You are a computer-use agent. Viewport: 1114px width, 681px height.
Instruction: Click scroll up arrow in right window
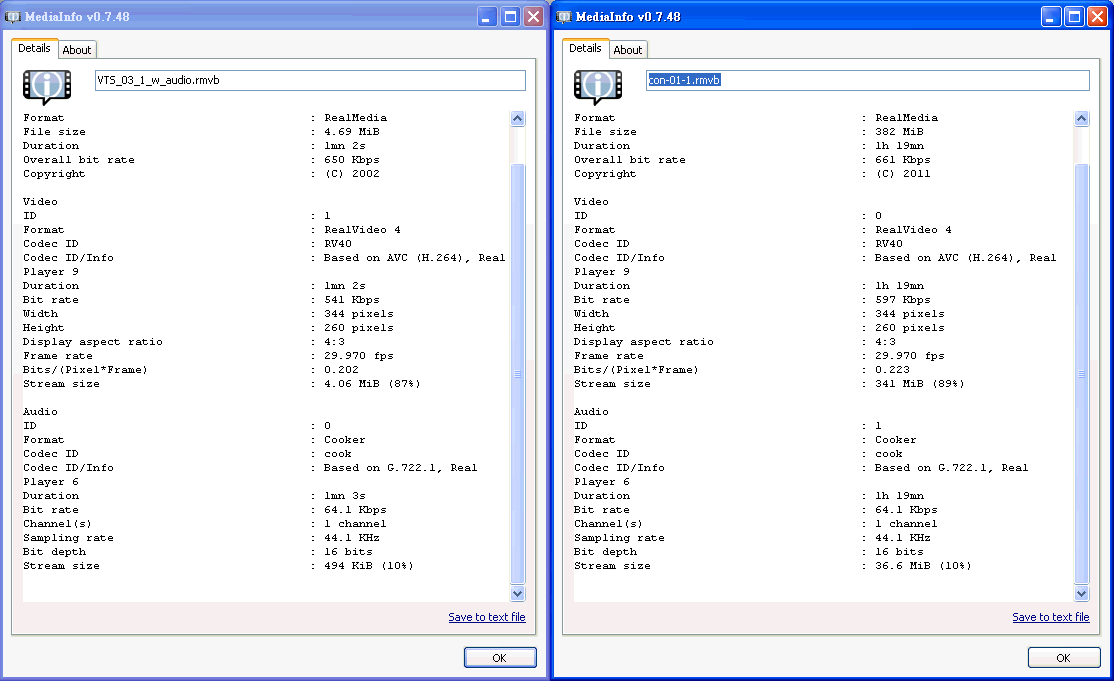pos(1081,119)
